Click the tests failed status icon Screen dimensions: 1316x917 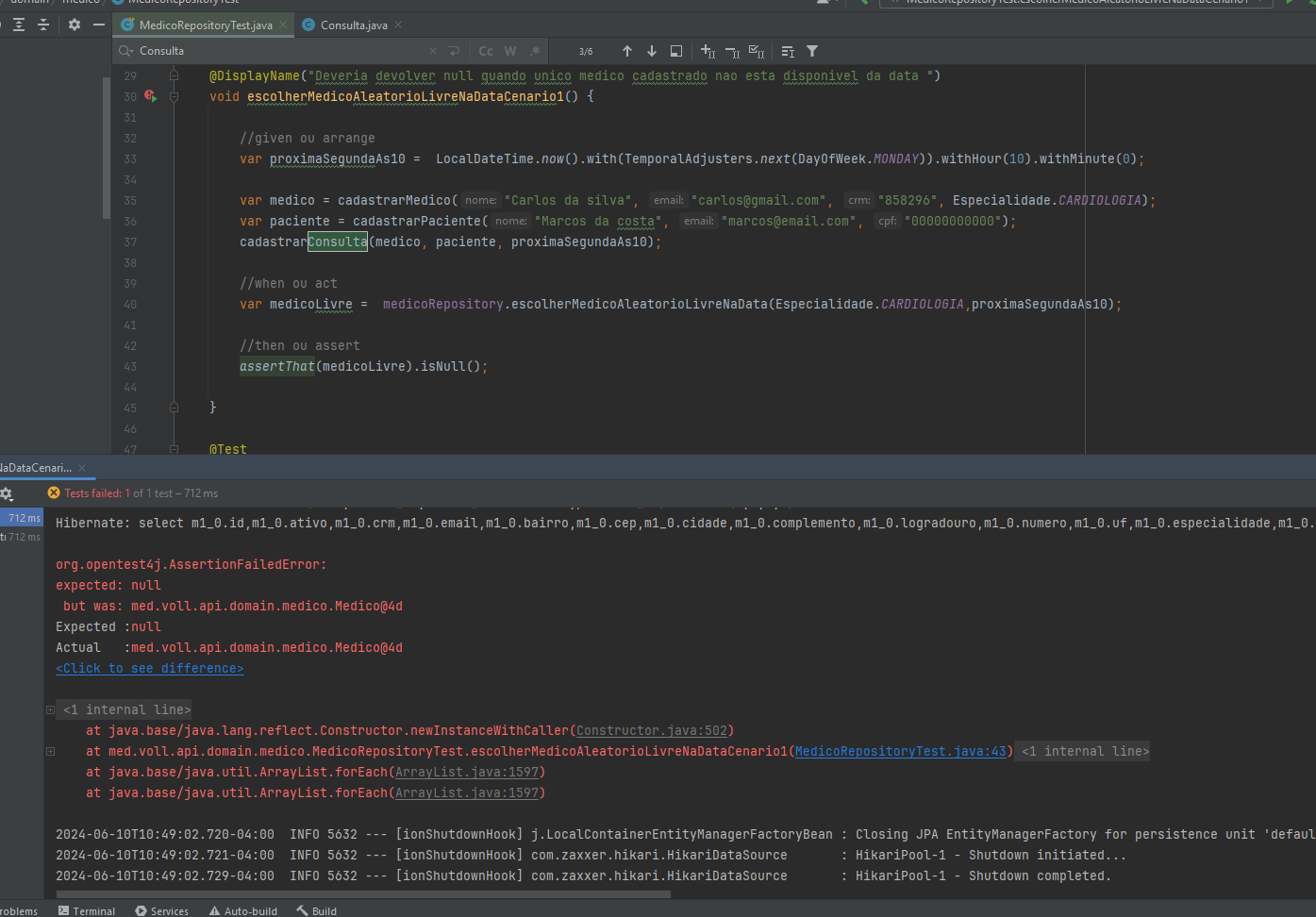54,492
